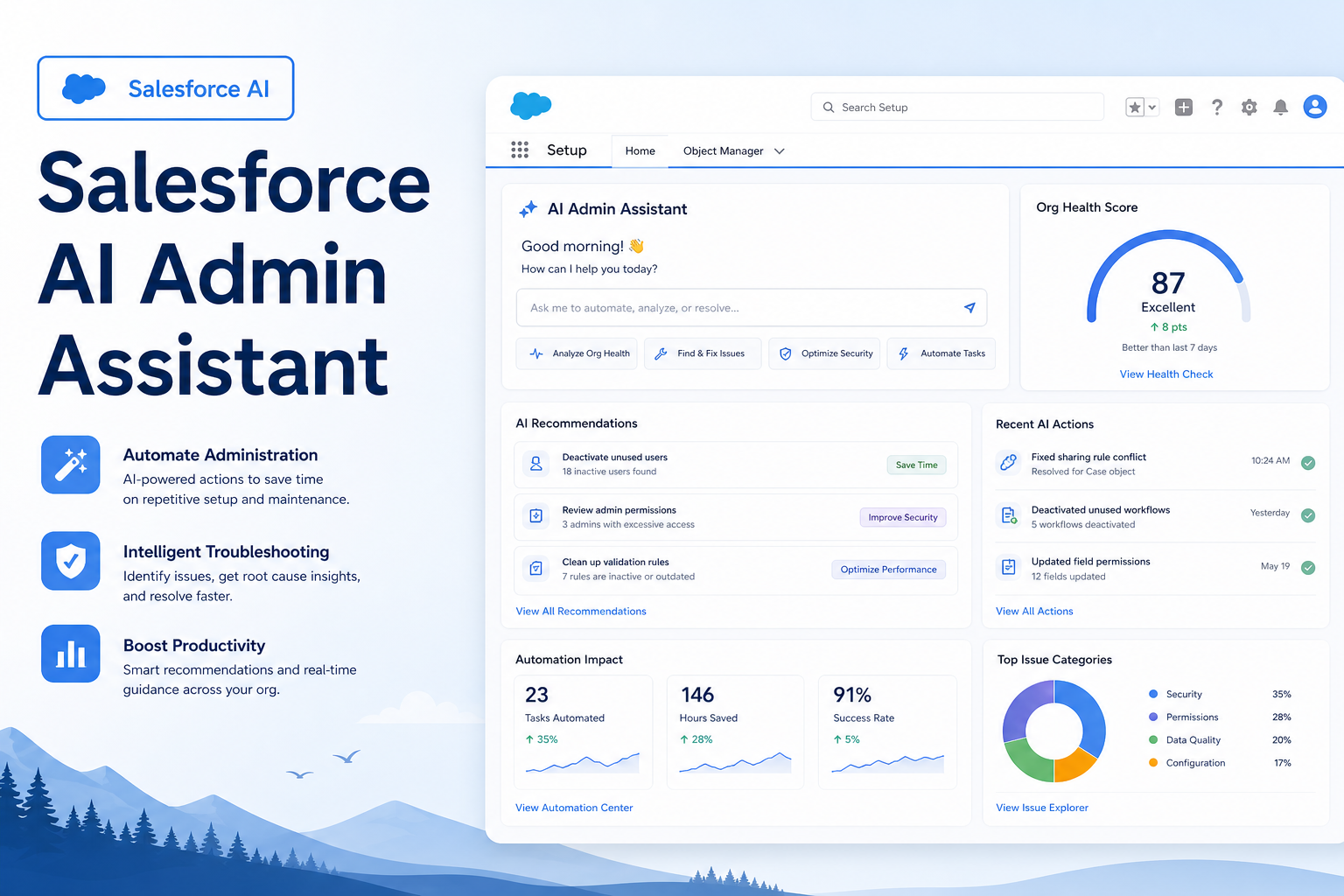Click the Optimize Performance badge
This screenshot has width=1344, height=896.
click(x=888, y=570)
